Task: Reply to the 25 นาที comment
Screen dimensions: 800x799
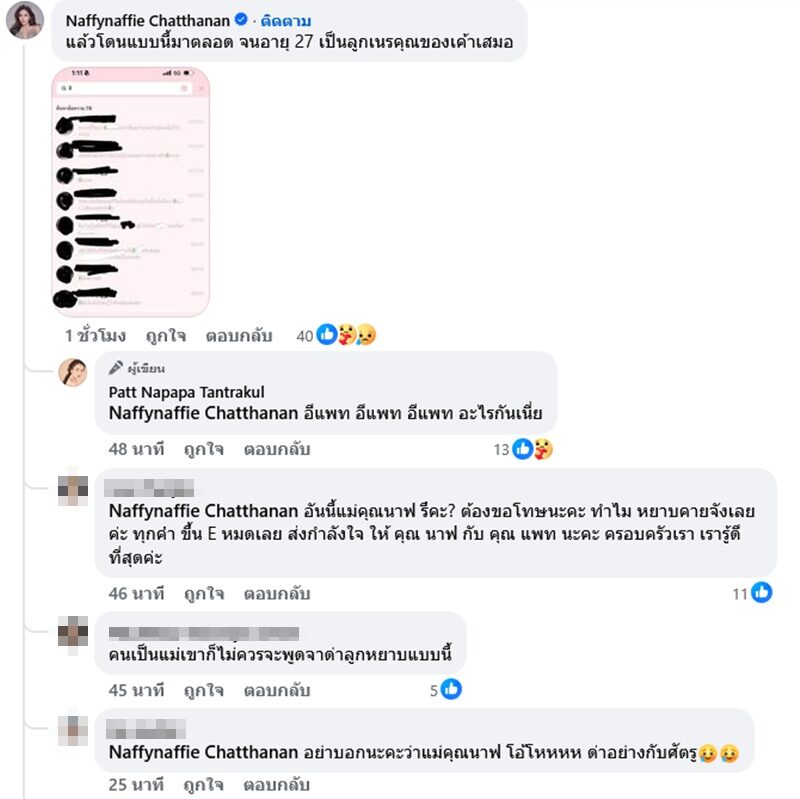Action: click(x=277, y=785)
